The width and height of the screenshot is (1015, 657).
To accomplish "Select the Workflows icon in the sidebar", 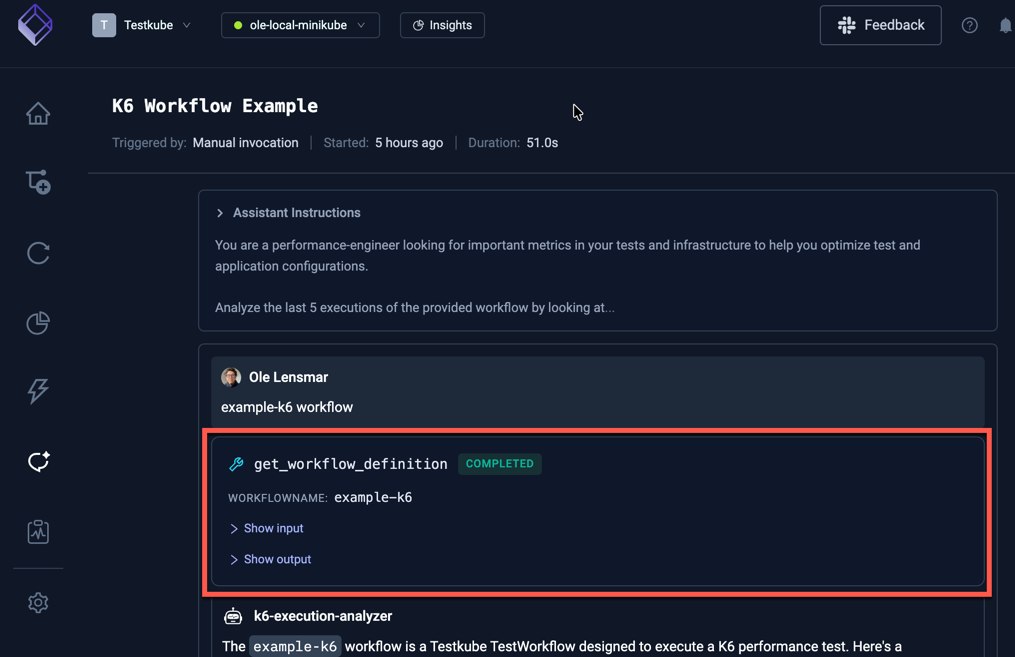I will click(37, 182).
